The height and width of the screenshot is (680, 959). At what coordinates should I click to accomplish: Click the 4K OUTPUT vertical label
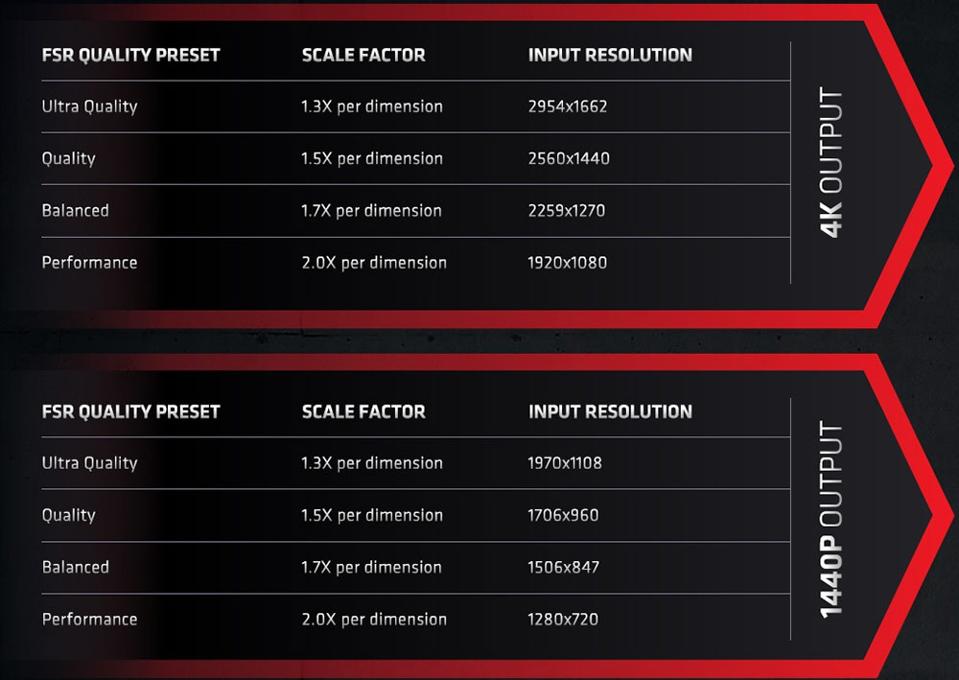[x=831, y=162]
